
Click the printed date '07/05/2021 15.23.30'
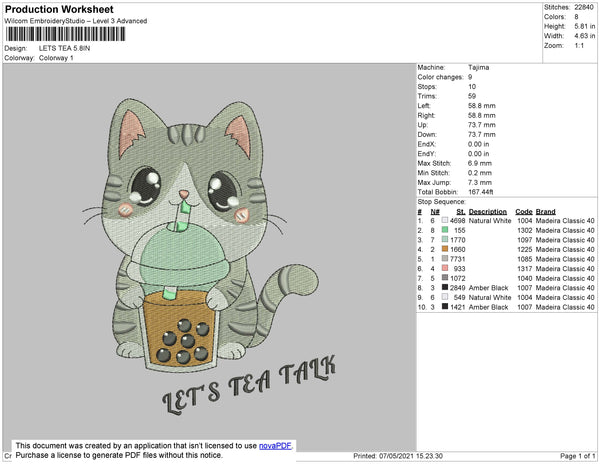(411, 456)
